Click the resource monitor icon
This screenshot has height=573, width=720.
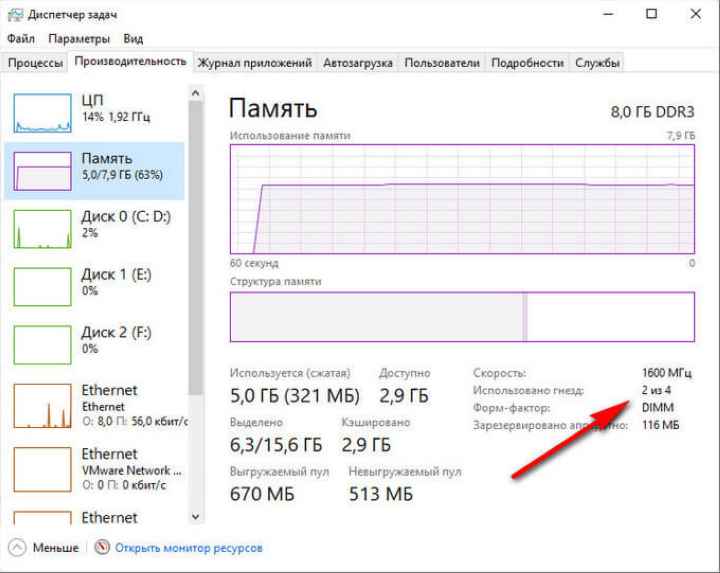click(x=102, y=547)
